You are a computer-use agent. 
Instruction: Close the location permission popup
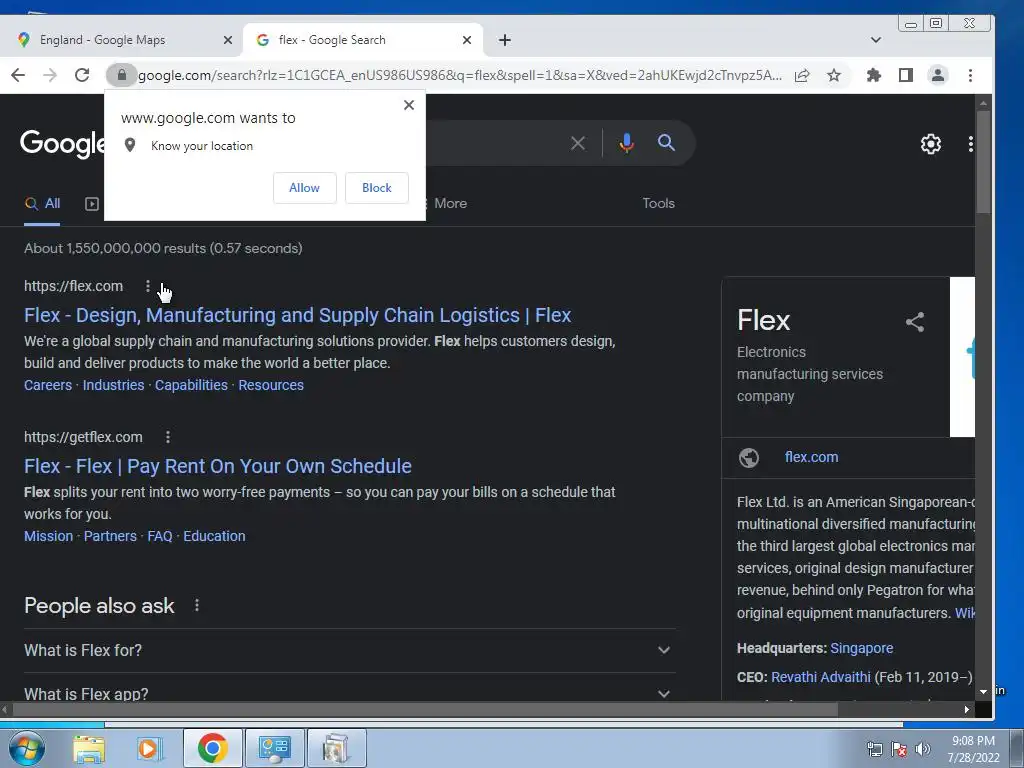[x=409, y=104]
